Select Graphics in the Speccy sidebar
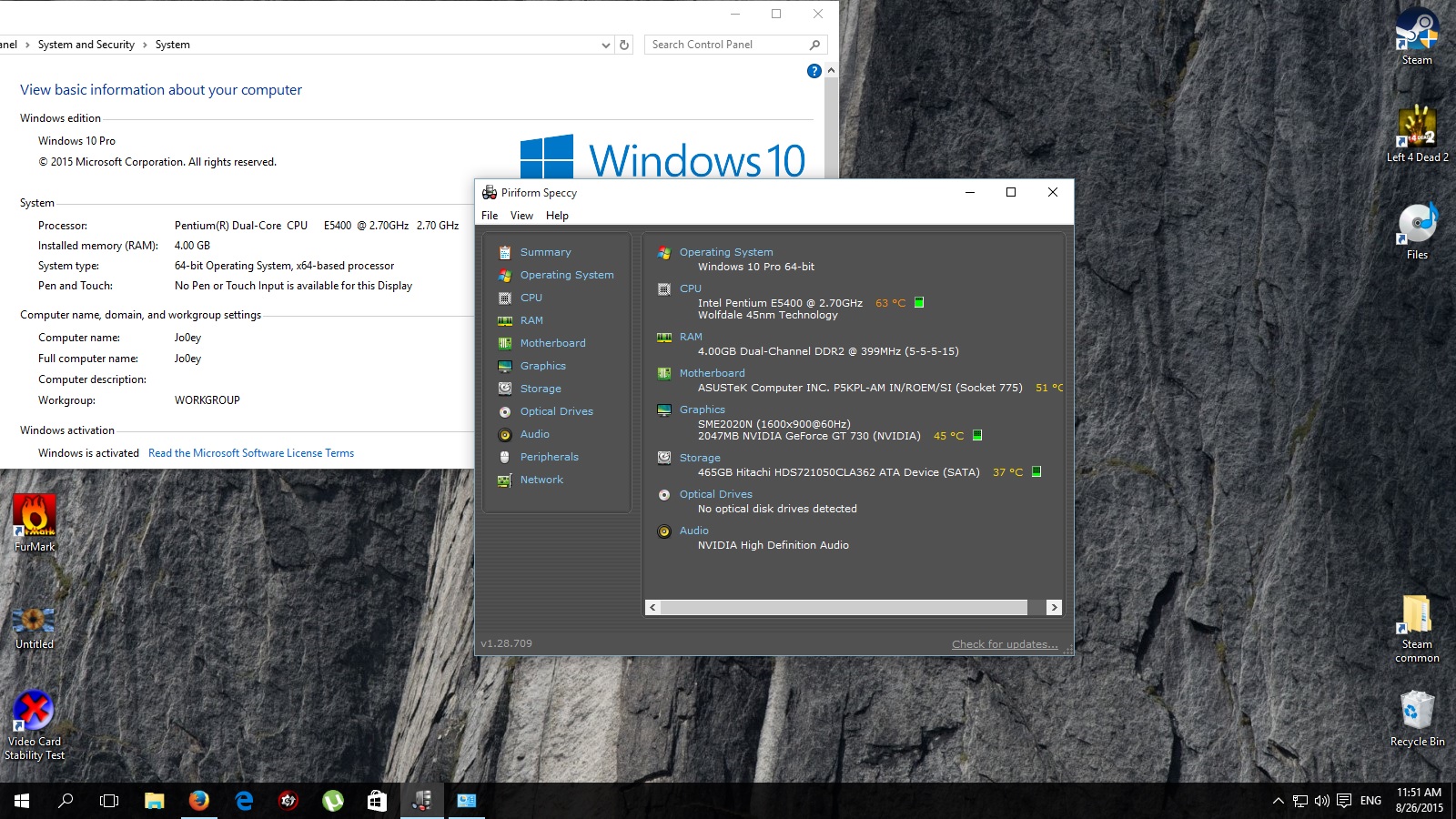The width and height of the screenshot is (1456, 819). (542, 366)
